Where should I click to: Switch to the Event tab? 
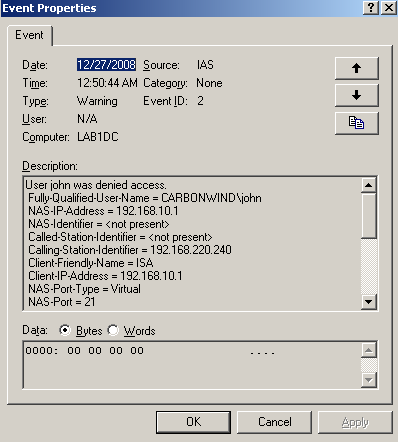[29, 35]
